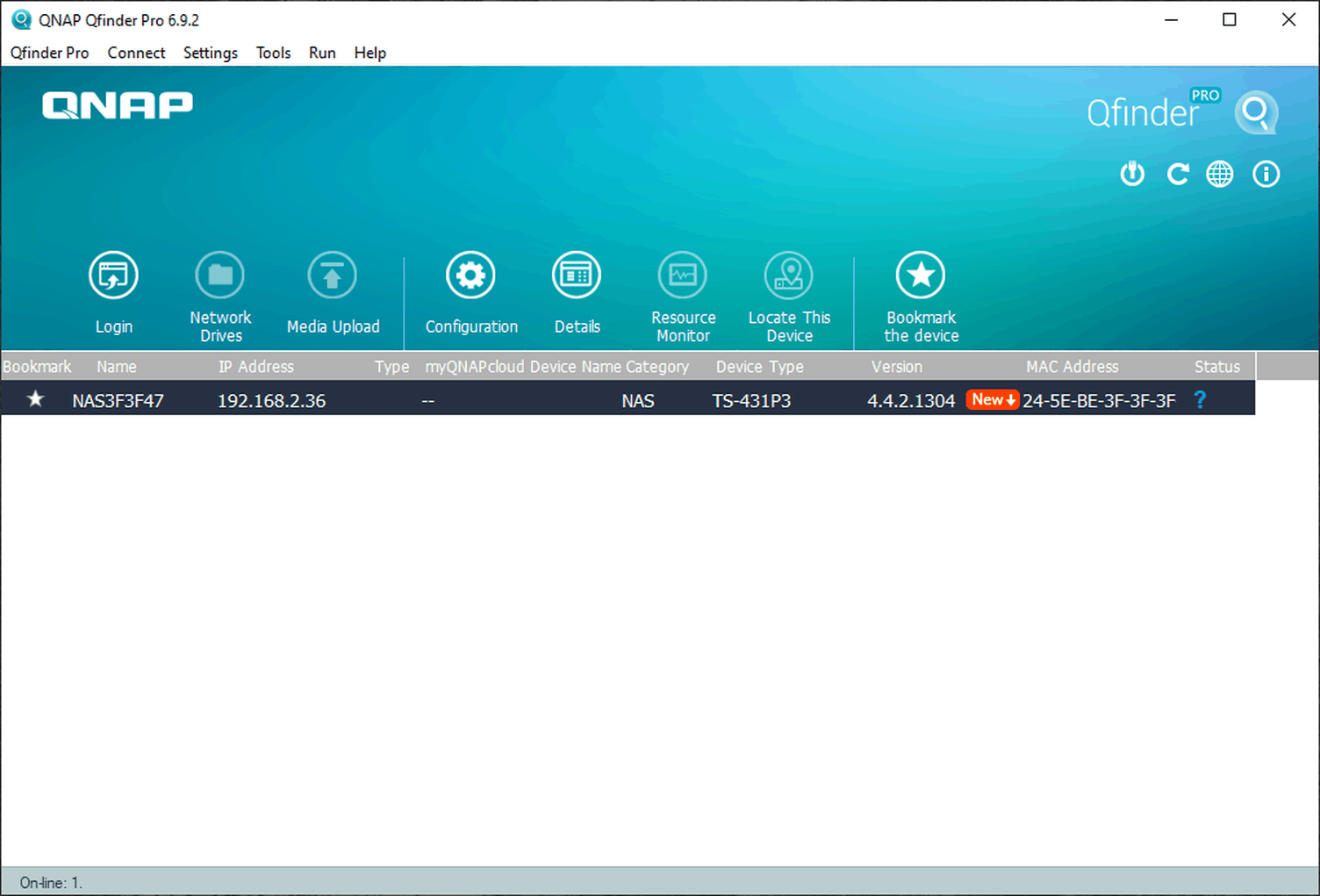Select device name NAS3F3F47

pyautogui.click(x=118, y=400)
